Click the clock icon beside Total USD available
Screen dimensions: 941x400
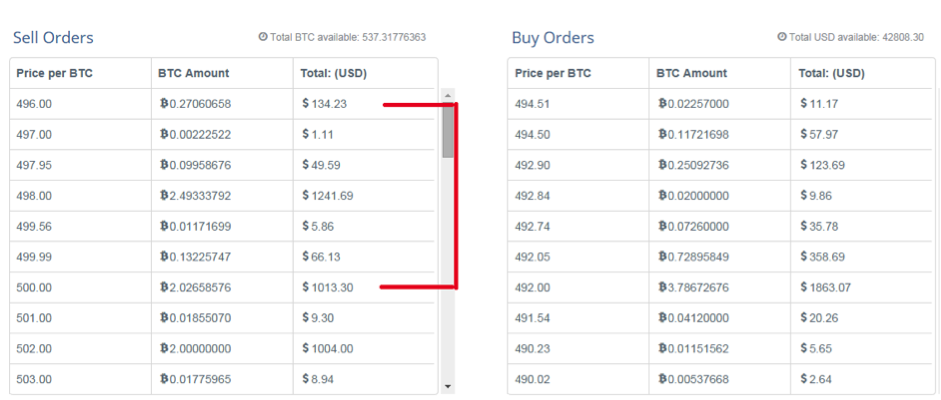tap(781, 37)
